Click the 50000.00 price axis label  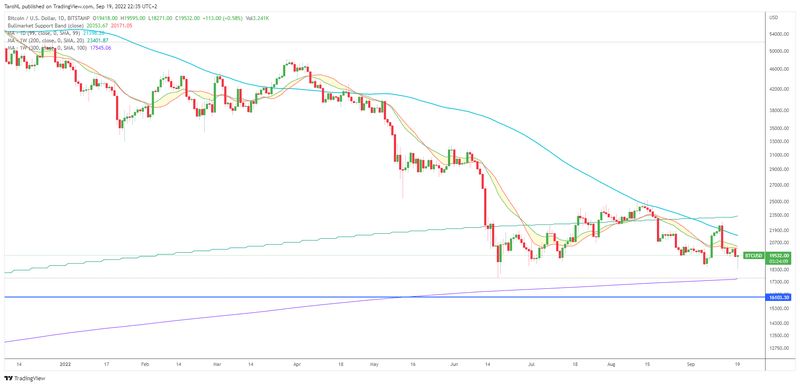click(779, 51)
